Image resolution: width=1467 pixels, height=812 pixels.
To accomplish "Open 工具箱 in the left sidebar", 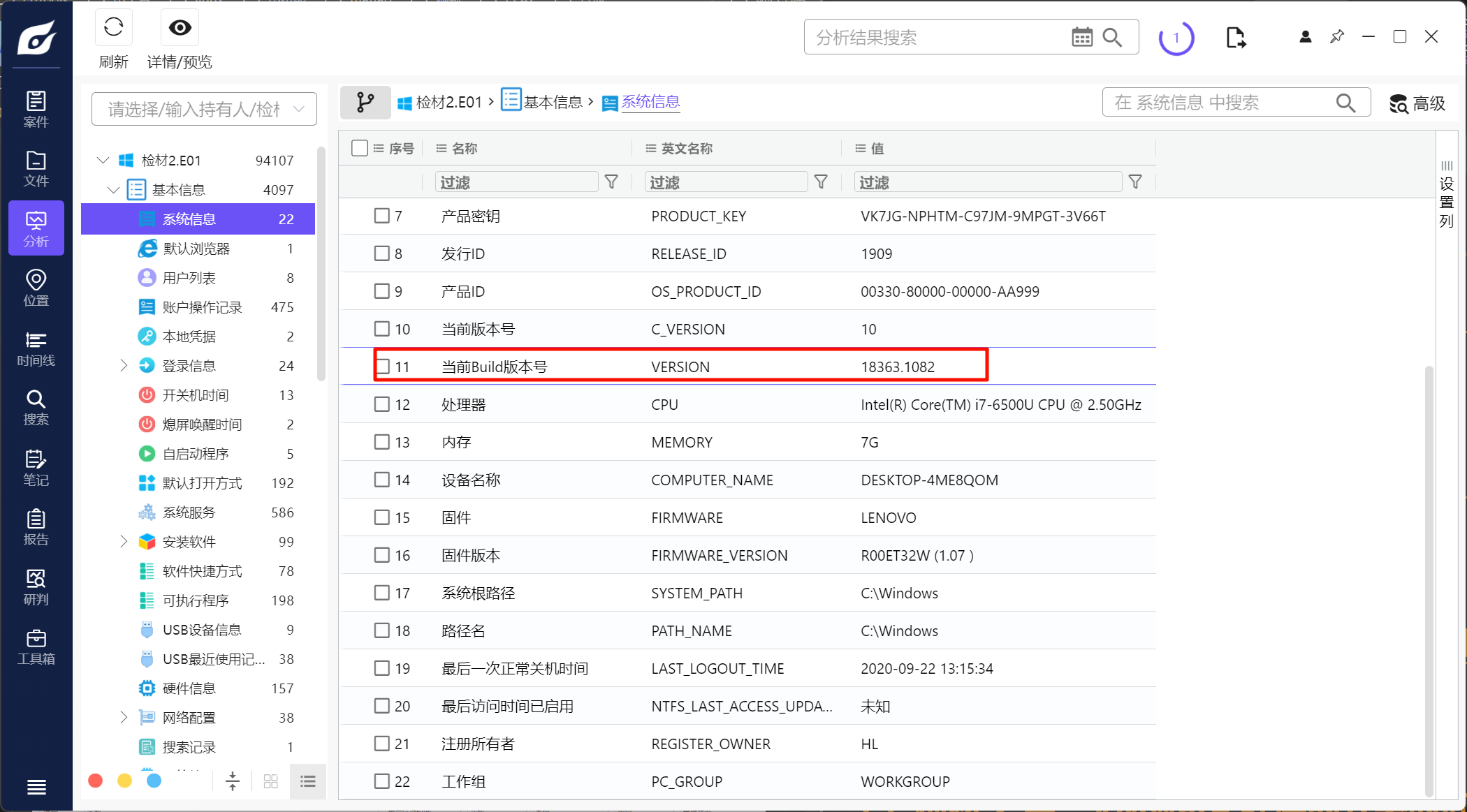I will pyautogui.click(x=36, y=647).
